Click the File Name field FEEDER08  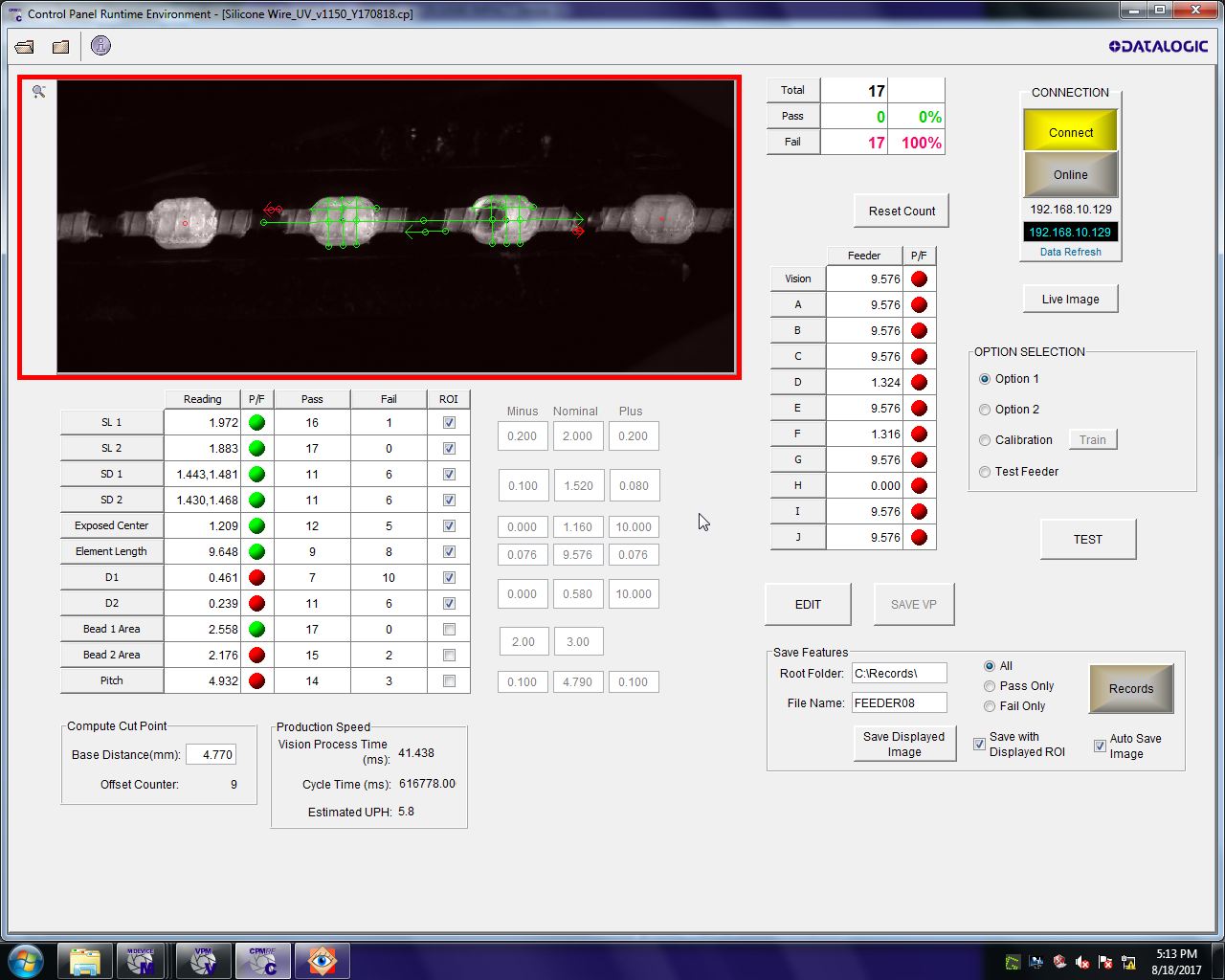[x=899, y=703]
